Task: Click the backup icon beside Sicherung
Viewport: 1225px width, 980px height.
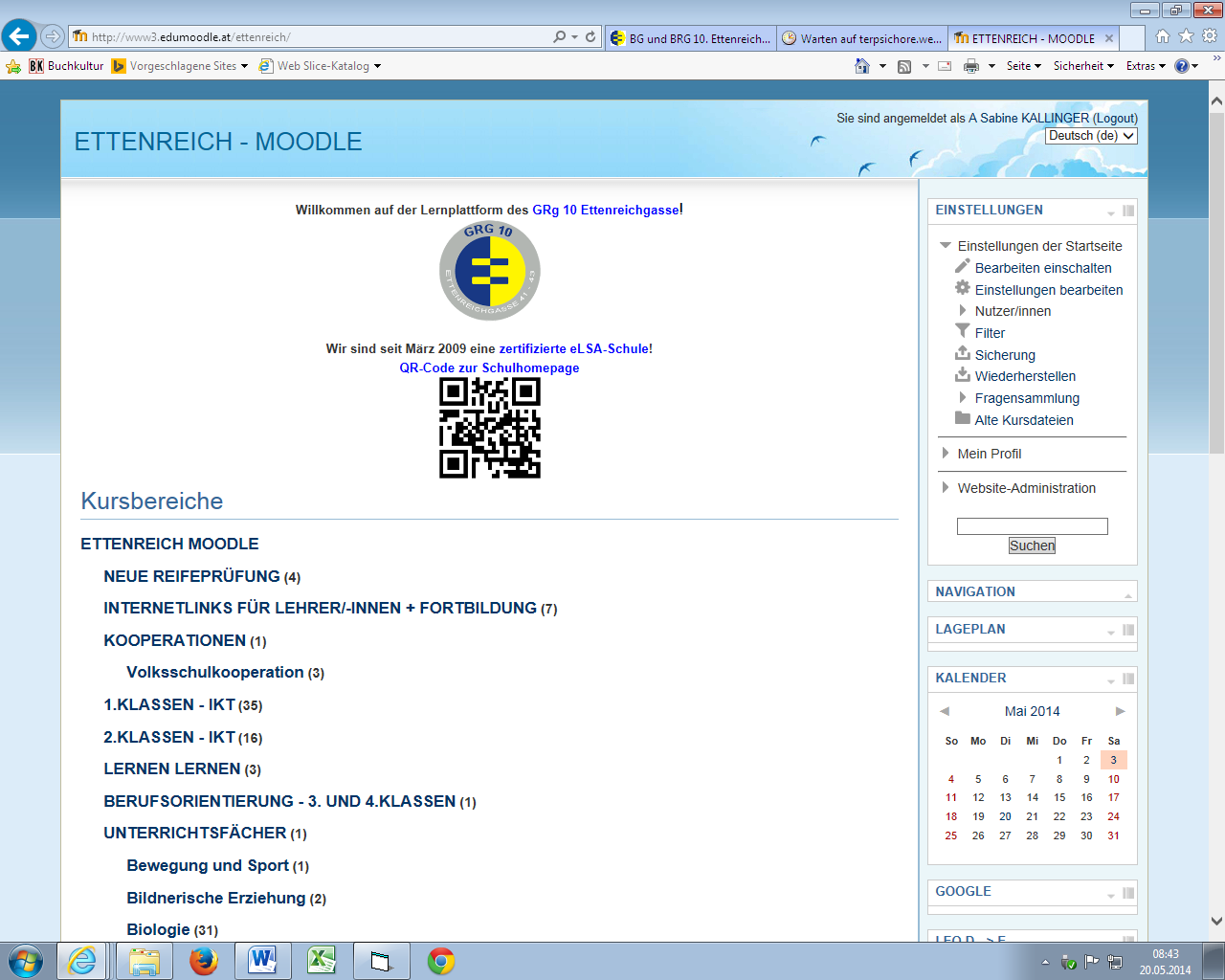Action: coord(963,353)
